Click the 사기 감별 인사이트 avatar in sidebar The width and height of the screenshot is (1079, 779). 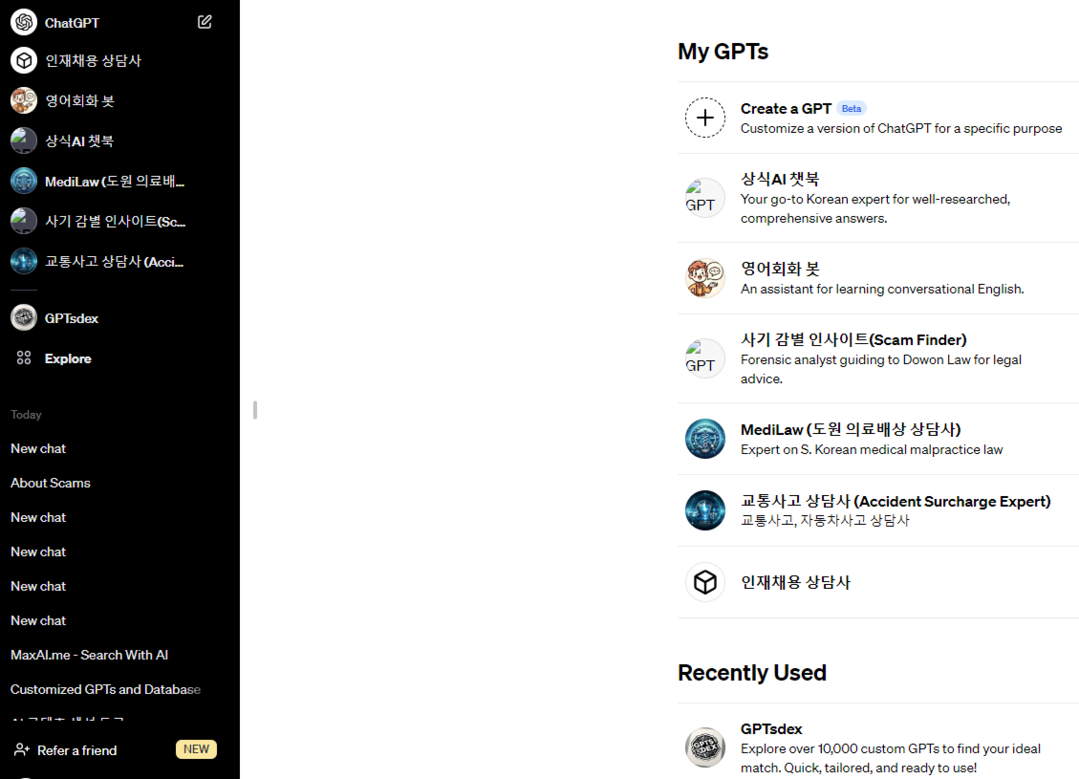pyautogui.click(x=24, y=221)
